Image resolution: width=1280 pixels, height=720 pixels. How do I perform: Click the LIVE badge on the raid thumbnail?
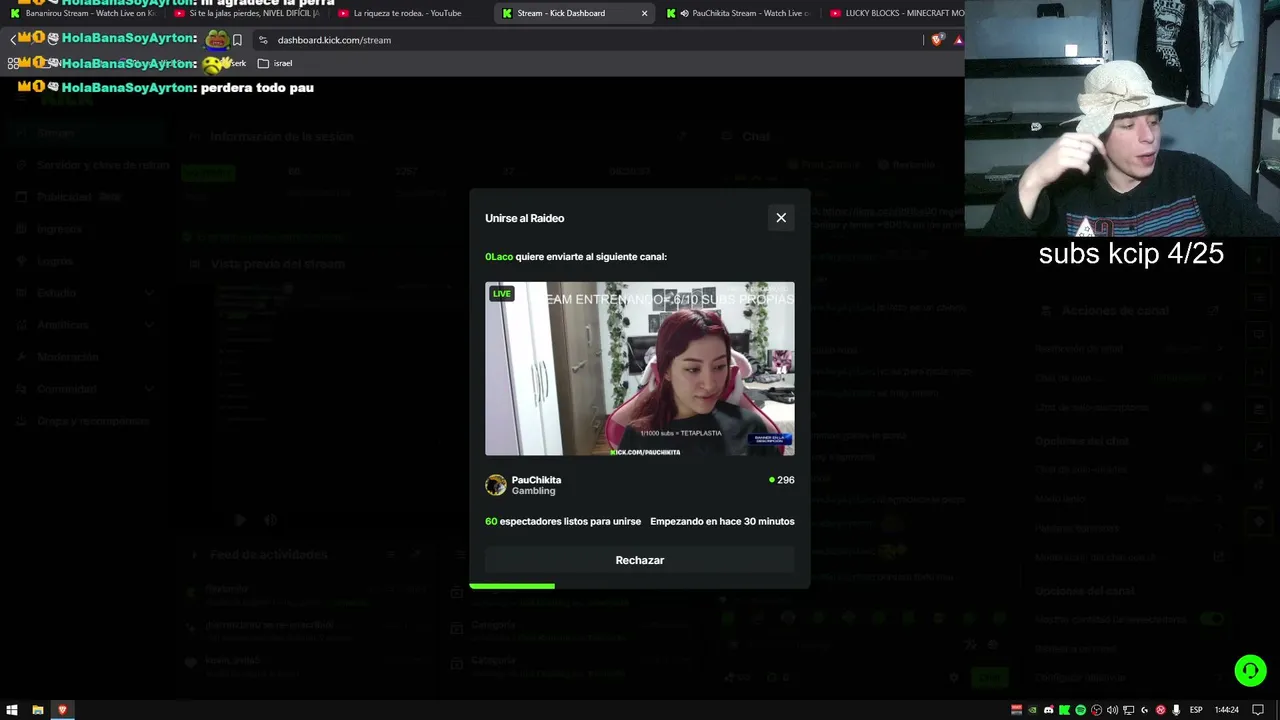[x=502, y=294]
